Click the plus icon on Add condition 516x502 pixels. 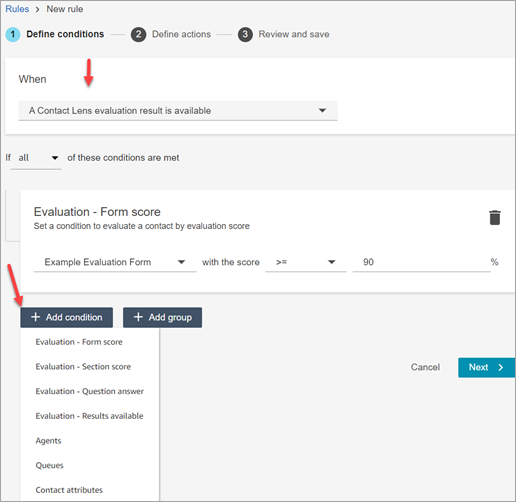point(36,317)
